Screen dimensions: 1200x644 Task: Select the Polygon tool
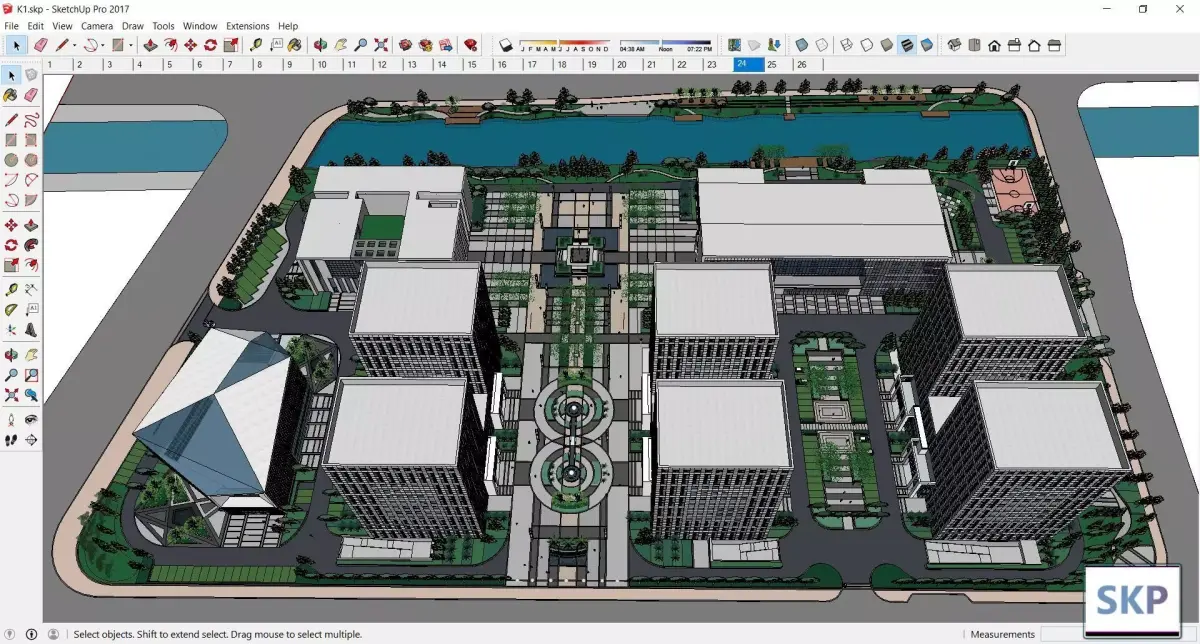pyautogui.click(x=31, y=160)
